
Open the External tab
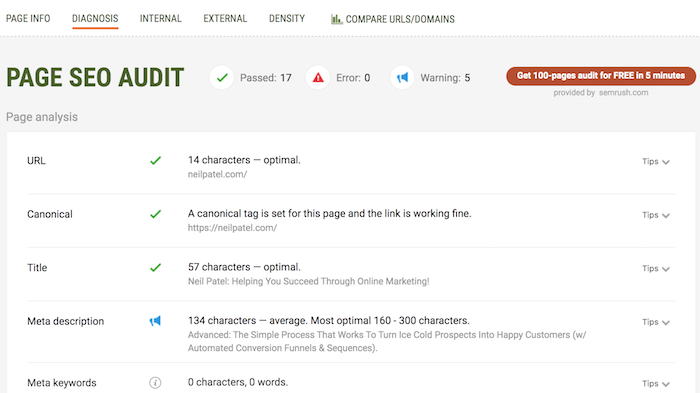[225, 19]
